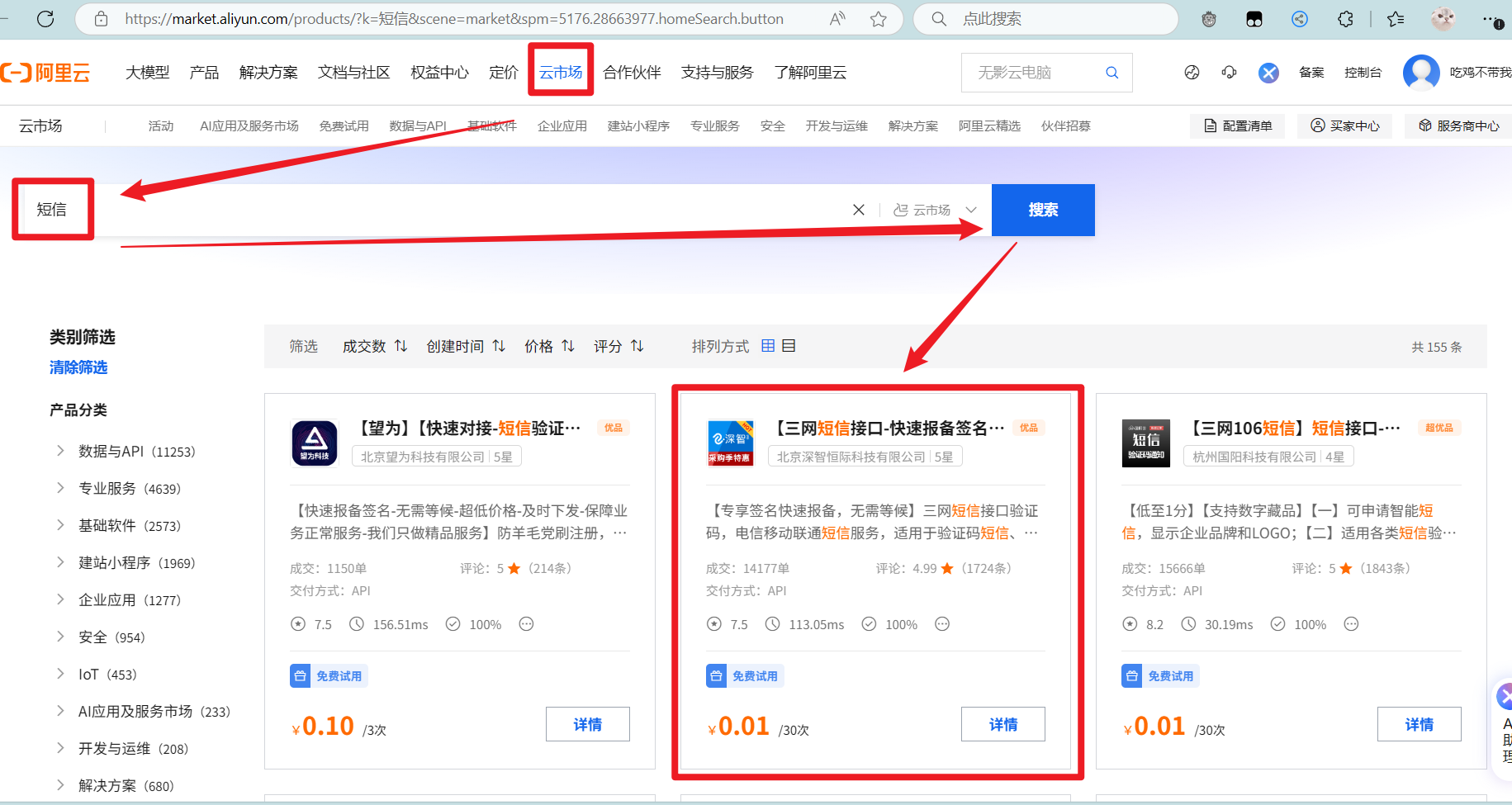Click the 免费试用 badge on the 杭州国阳 card
Screen dimensions: 1512x805
(1160, 676)
